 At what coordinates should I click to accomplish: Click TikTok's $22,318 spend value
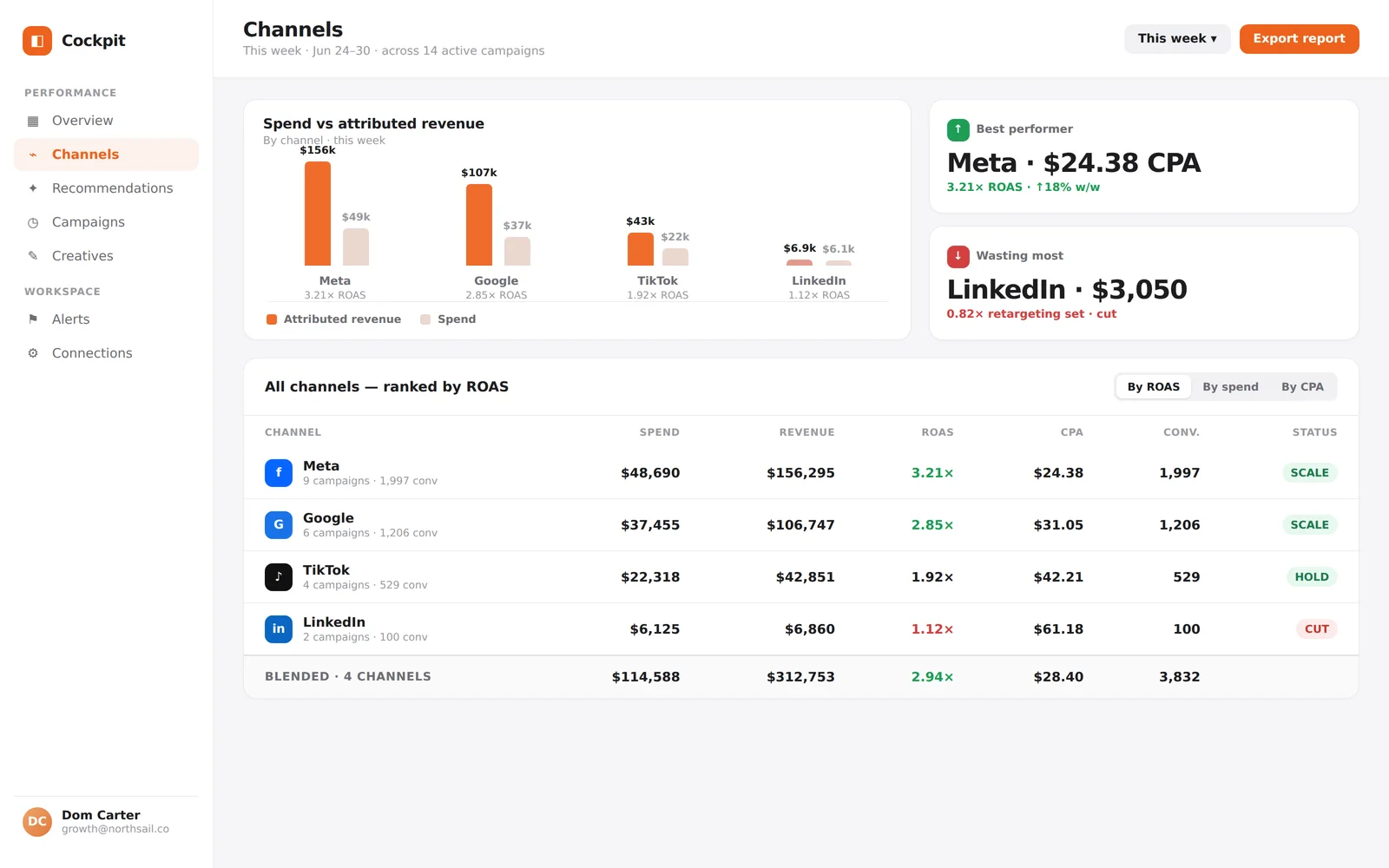(x=650, y=577)
